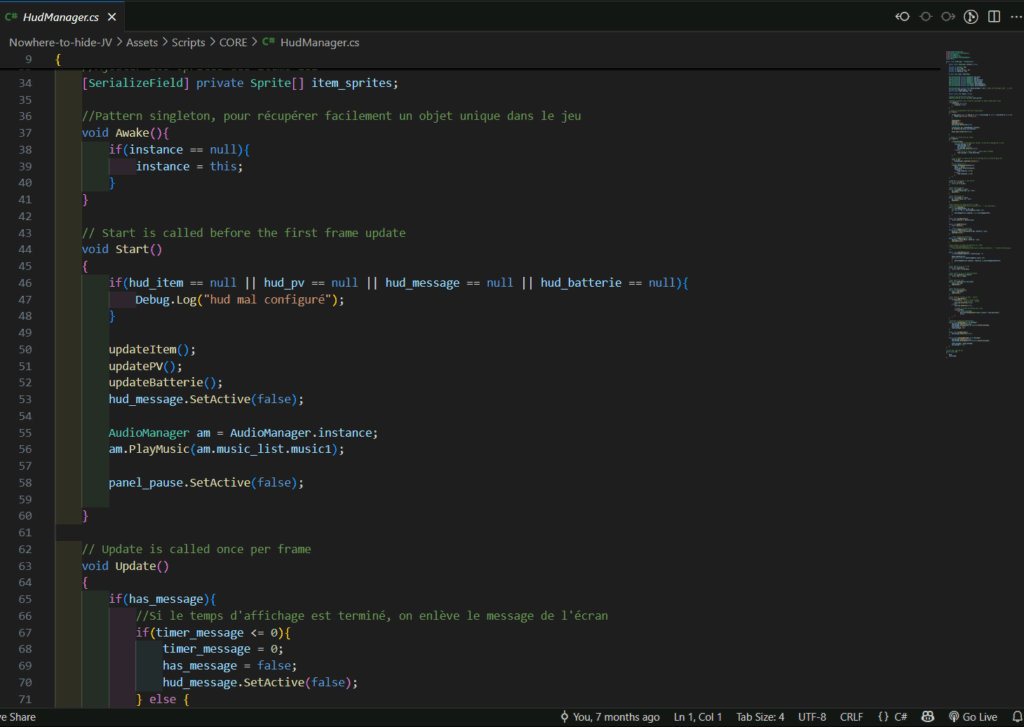This screenshot has height=727, width=1024.
Task: Select language mode by clicking C#
Action: [x=893, y=716]
